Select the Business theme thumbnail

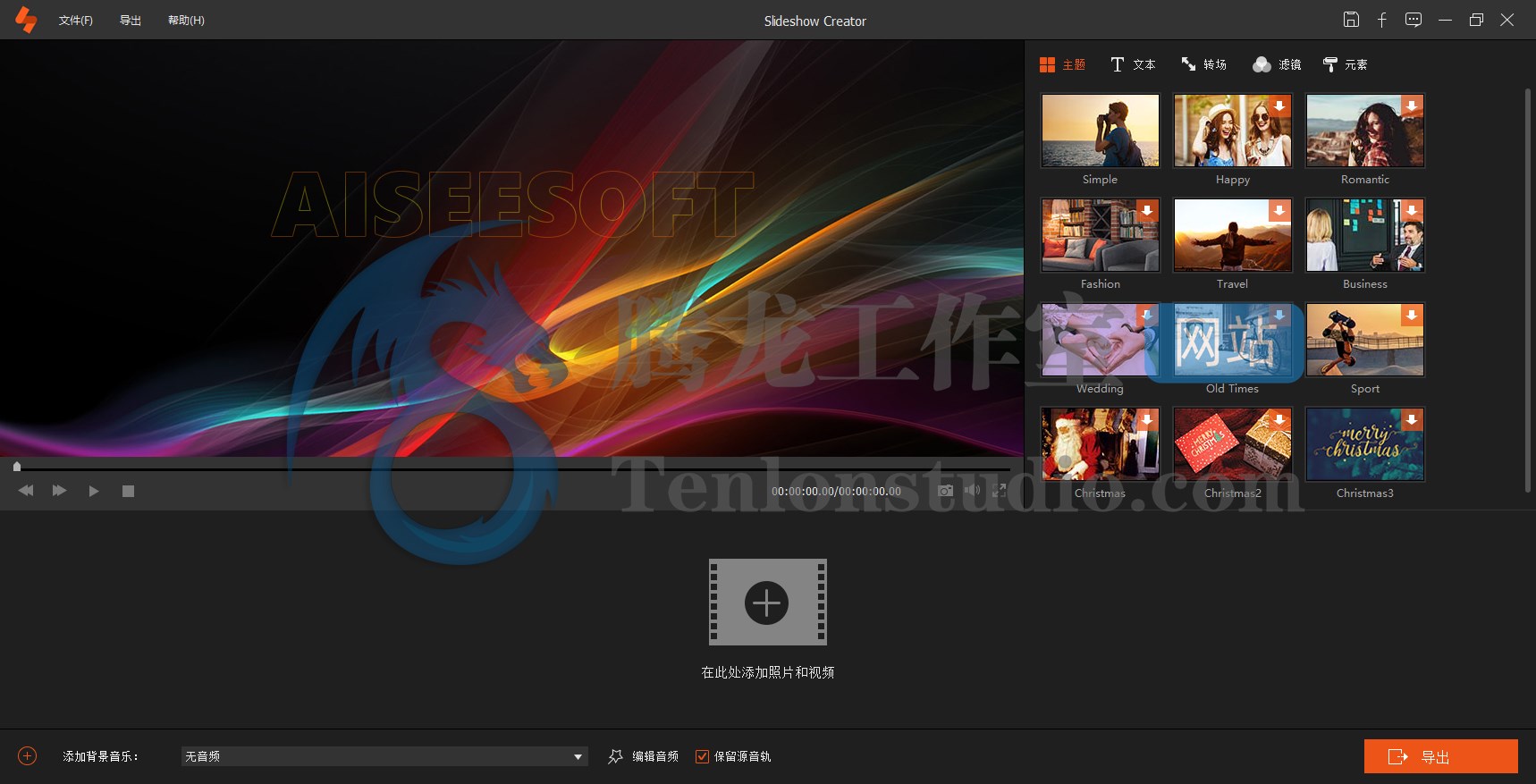1364,235
